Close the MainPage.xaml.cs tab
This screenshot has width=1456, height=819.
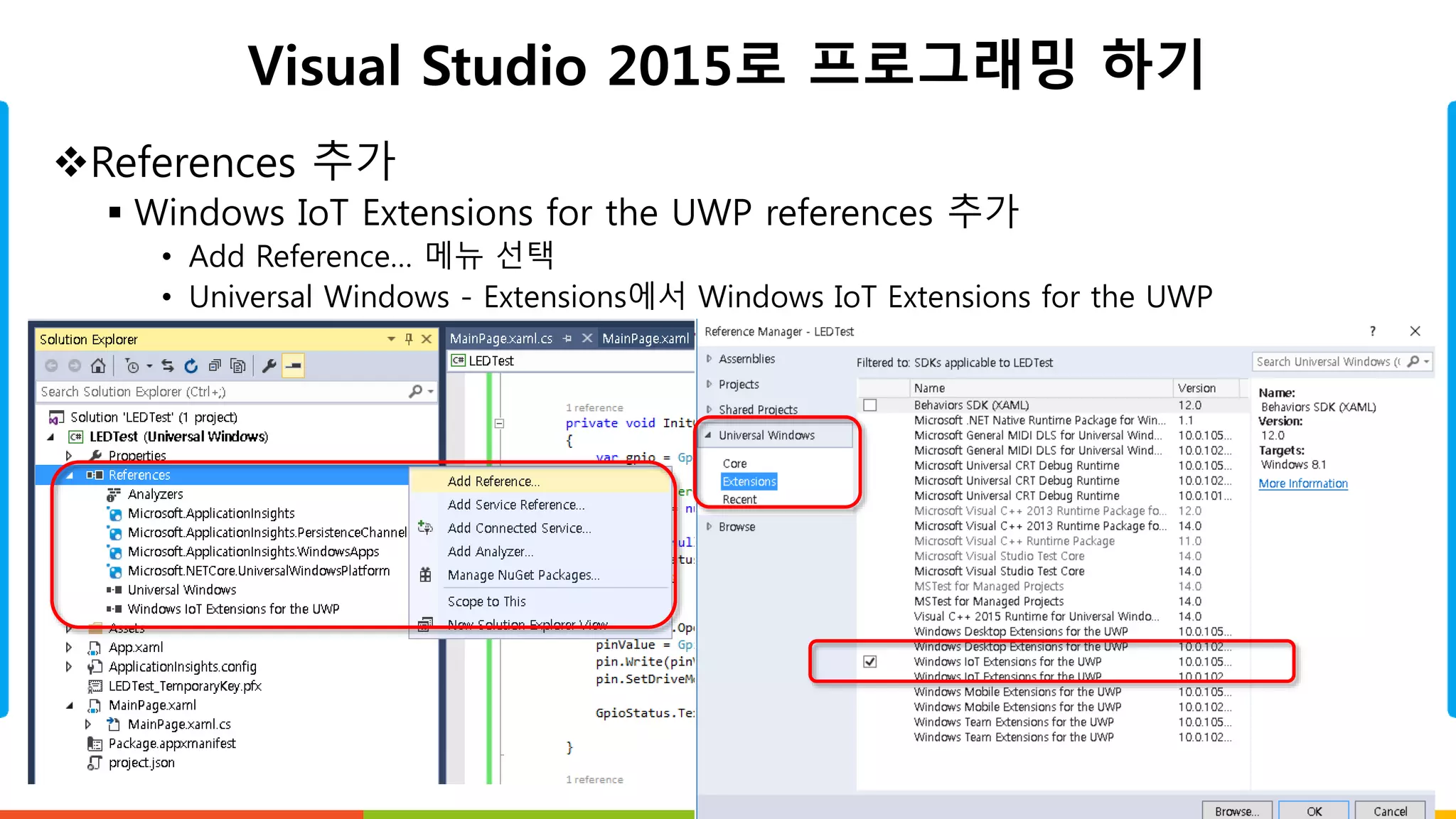(x=587, y=338)
